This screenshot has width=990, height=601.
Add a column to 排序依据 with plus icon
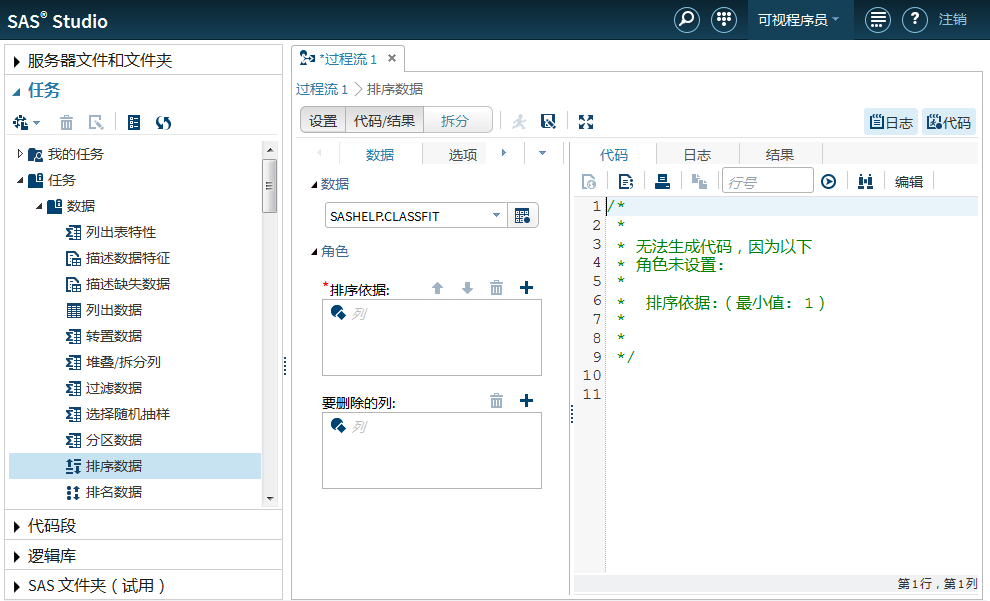(x=527, y=288)
